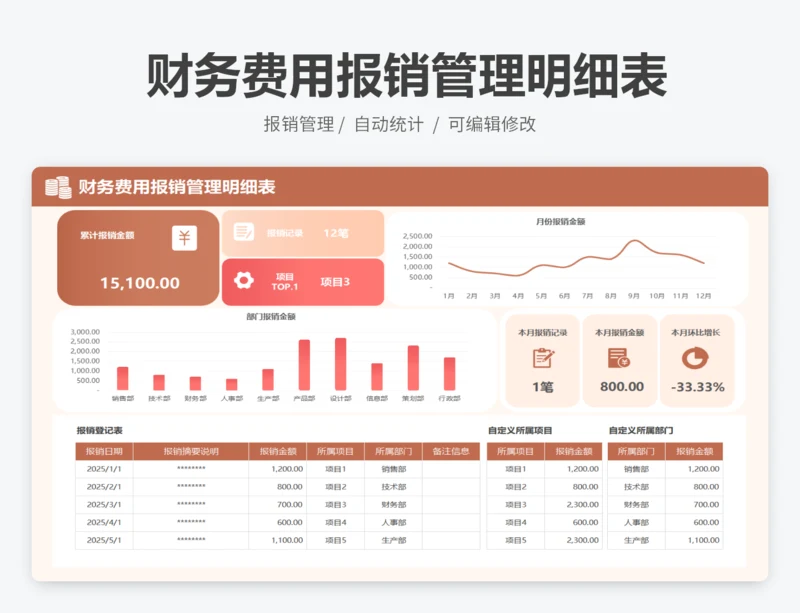The image size is (800, 613).
Task: Click the 产品部 bar in the department chart
Action: (304, 365)
